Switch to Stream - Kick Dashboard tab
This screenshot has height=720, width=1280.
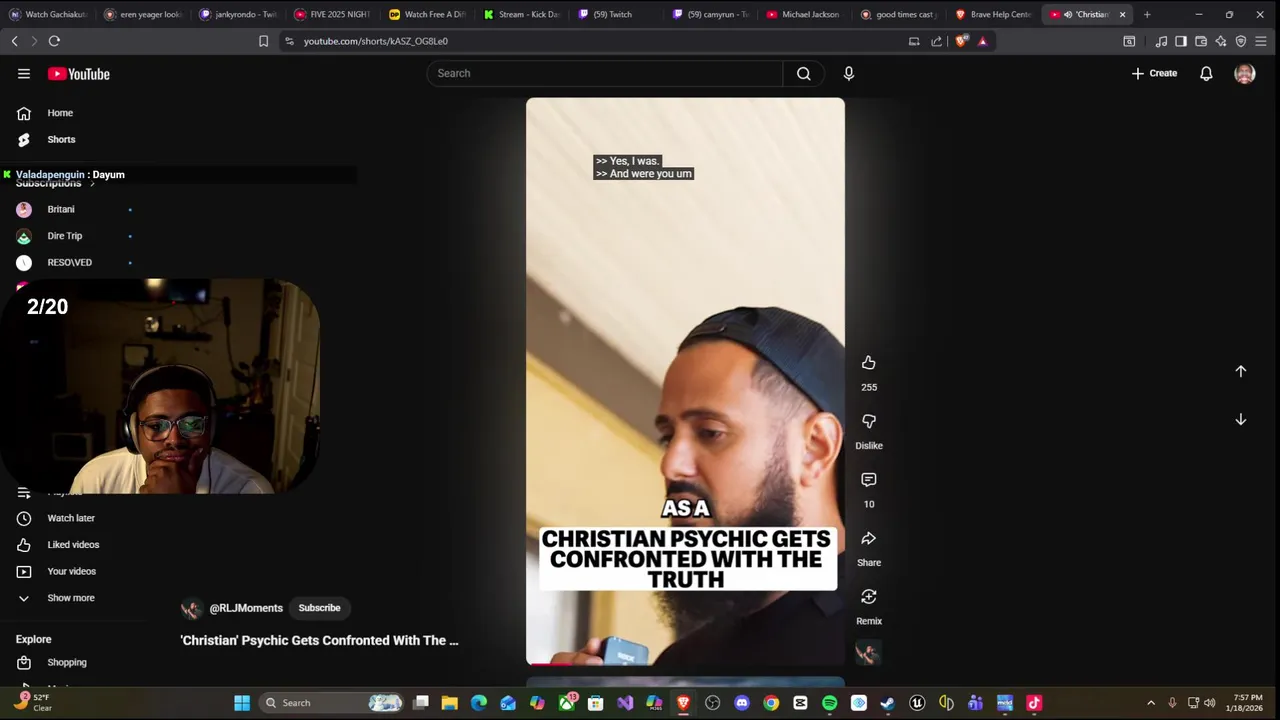click(x=522, y=14)
